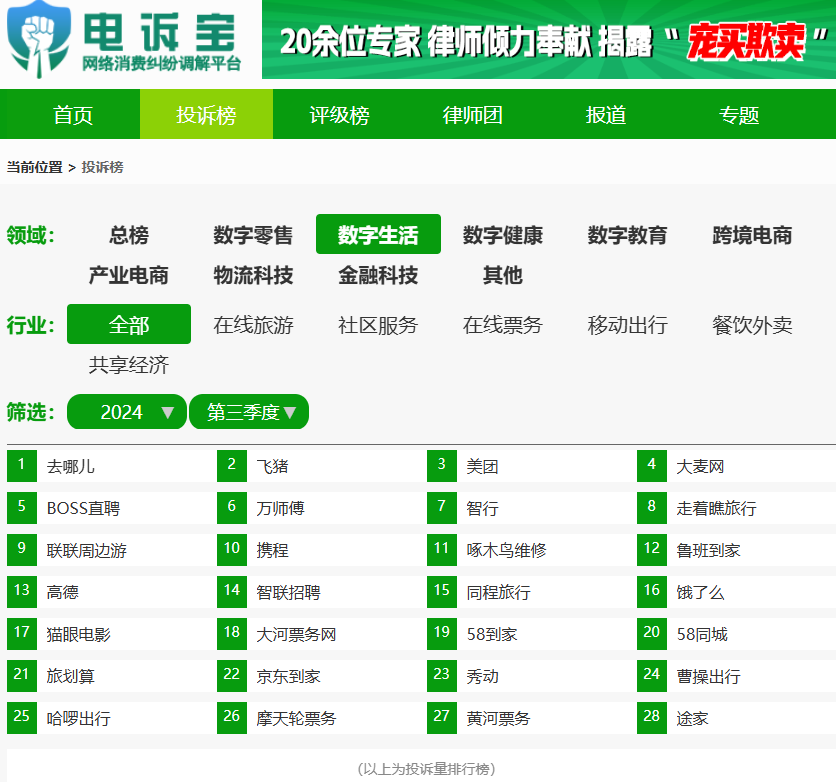This screenshot has height=782, width=836.
Task: Open the 2024 year dropdown
Action: (x=127, y=412)
